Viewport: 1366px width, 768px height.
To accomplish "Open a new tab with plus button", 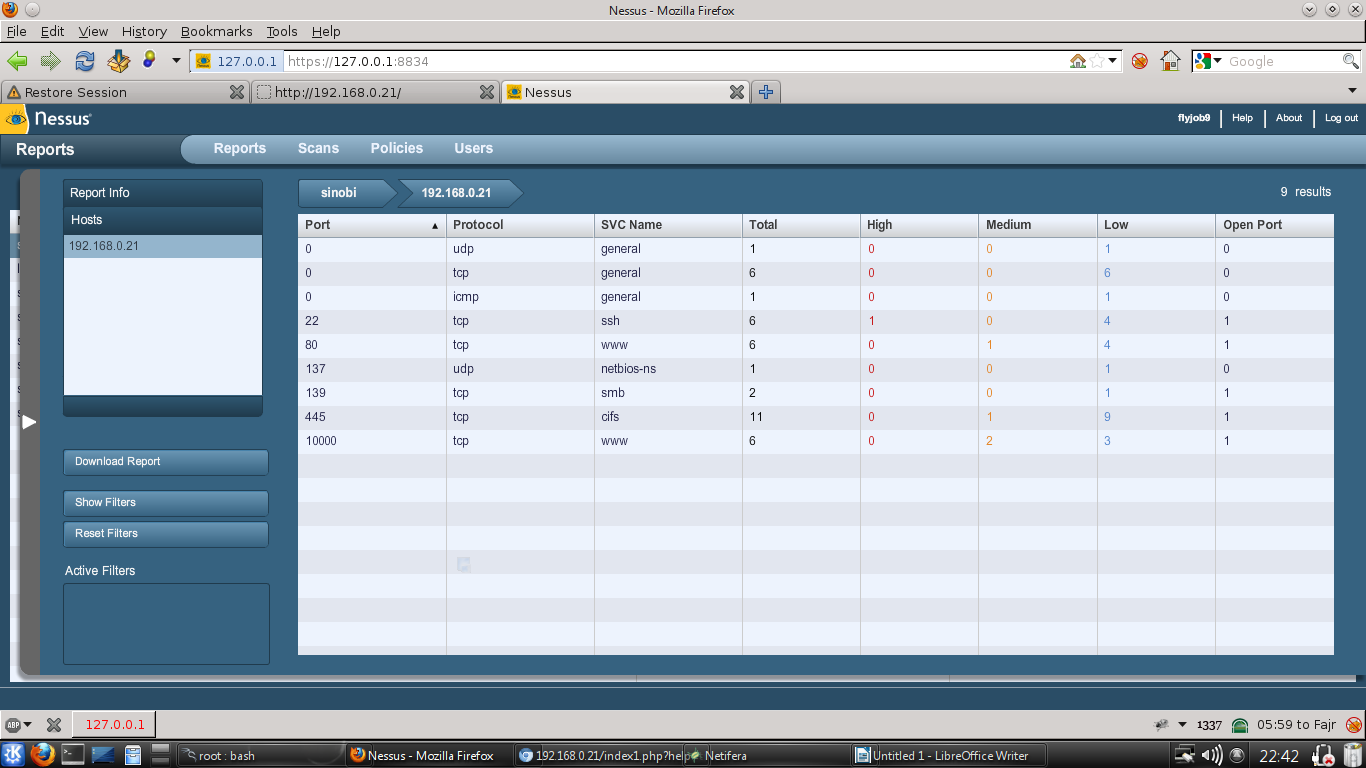I will pos(766,92).
